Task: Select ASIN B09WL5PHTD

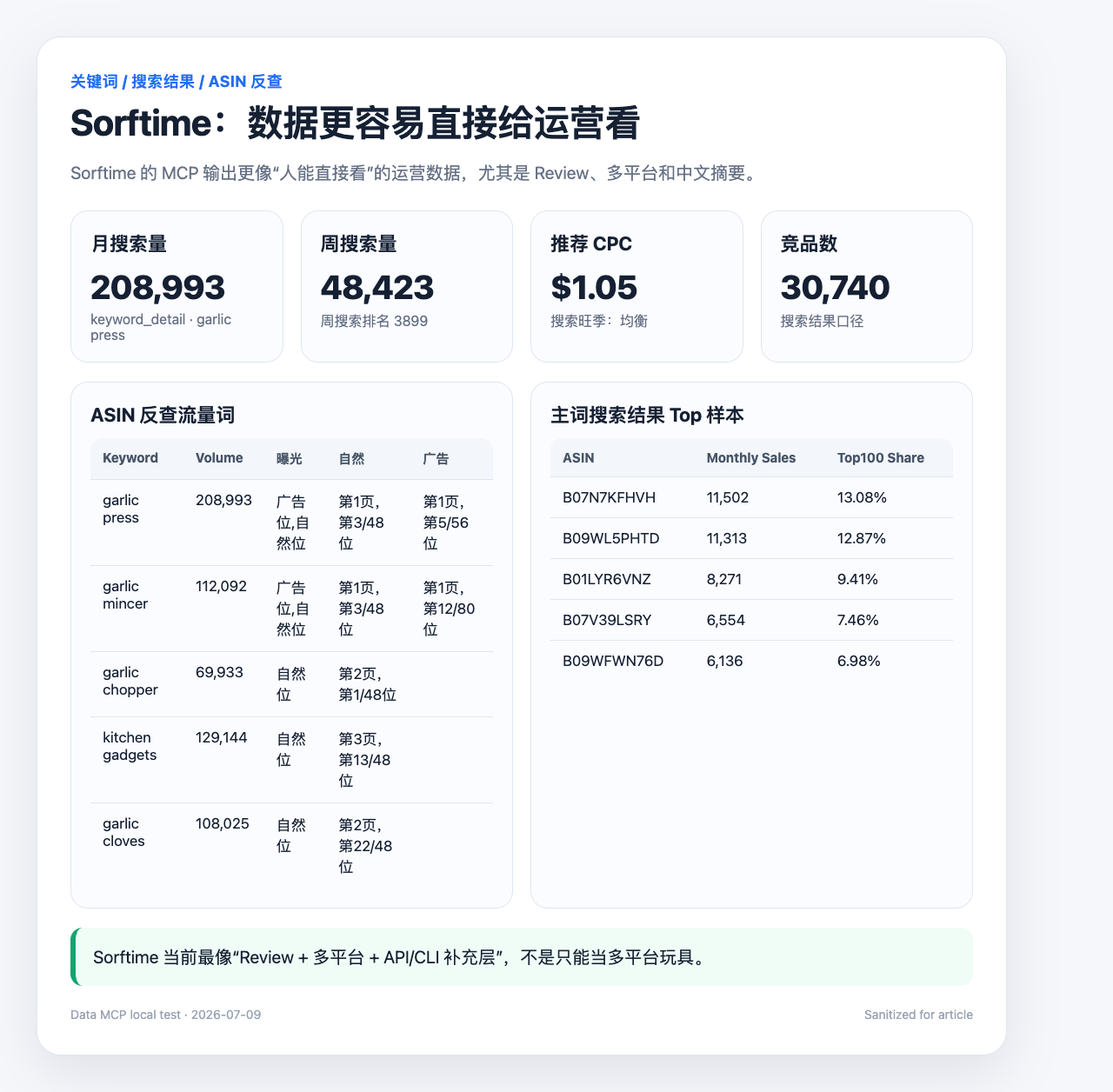Action: [611, 538]
